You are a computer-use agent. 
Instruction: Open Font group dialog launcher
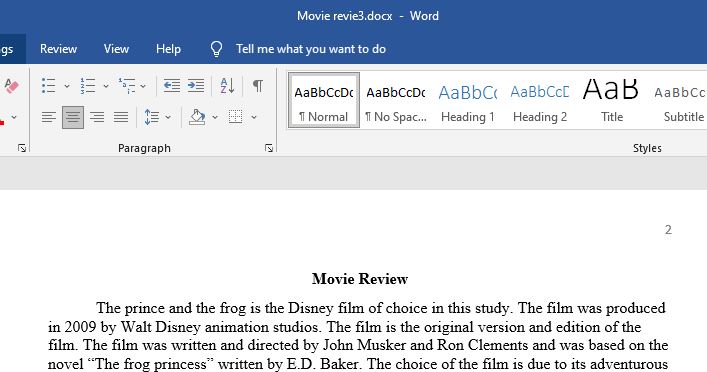[x=22, y=148]
